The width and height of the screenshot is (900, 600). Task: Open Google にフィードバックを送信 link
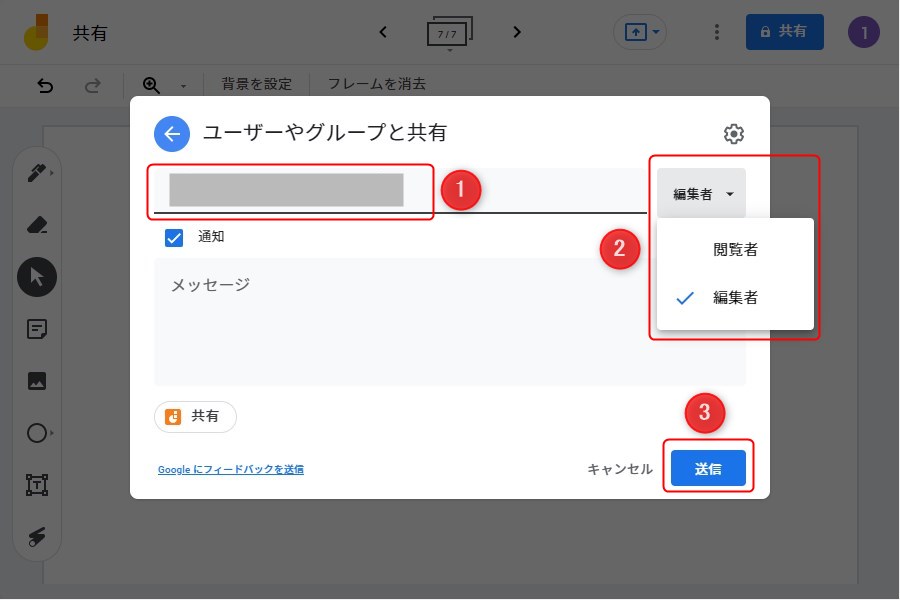click(231, 469)
